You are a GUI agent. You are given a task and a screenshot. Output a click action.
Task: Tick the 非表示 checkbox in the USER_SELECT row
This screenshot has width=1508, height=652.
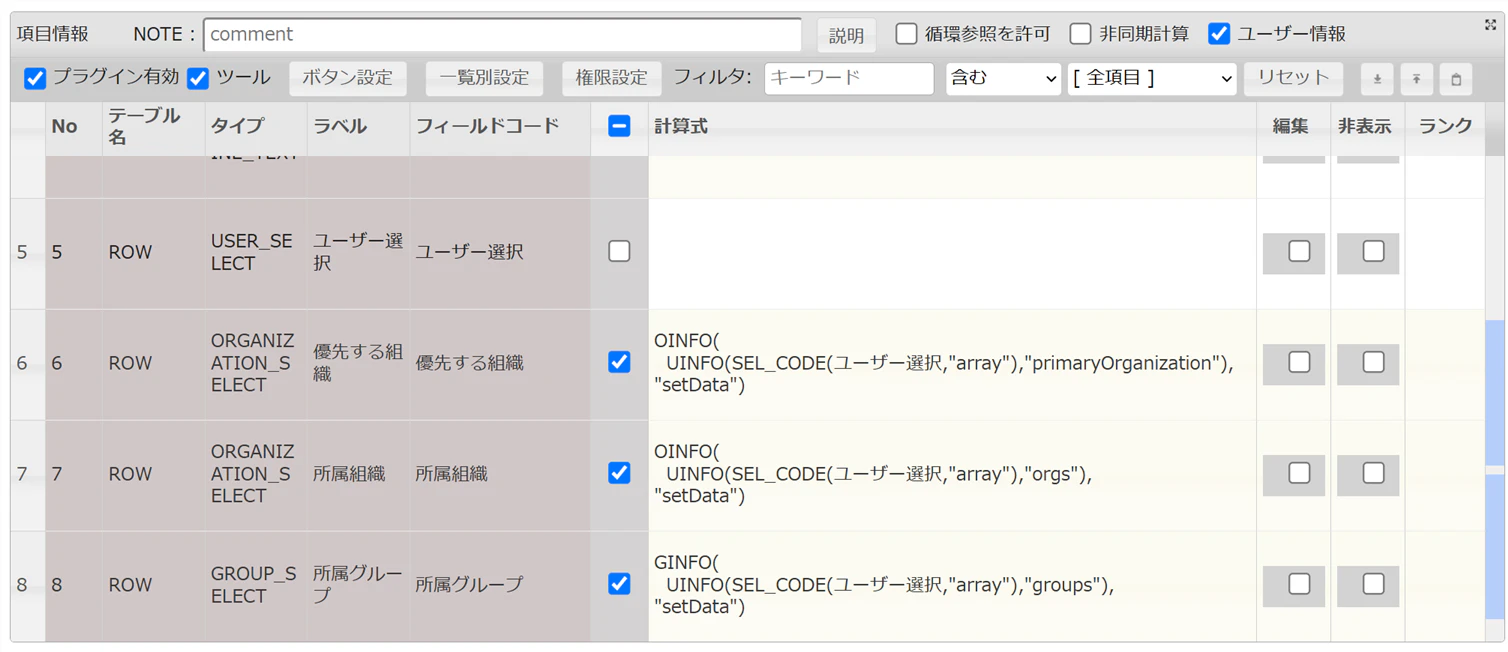(1373, 251)
